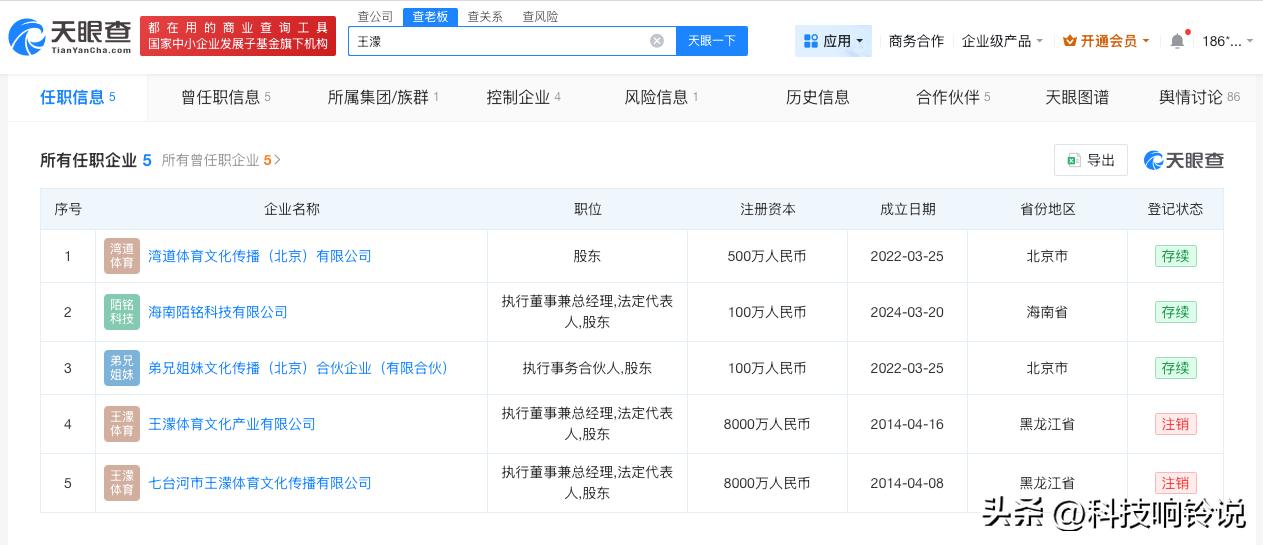
Task: Click the 海南省 region cell
Action: [x=1047, y=312]
